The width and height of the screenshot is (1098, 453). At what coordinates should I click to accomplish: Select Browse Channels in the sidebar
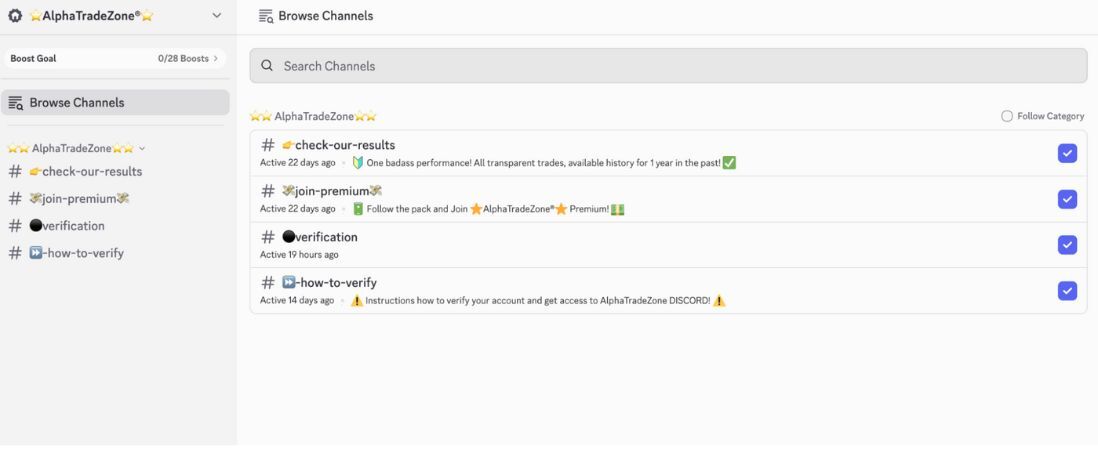(115, 102)
